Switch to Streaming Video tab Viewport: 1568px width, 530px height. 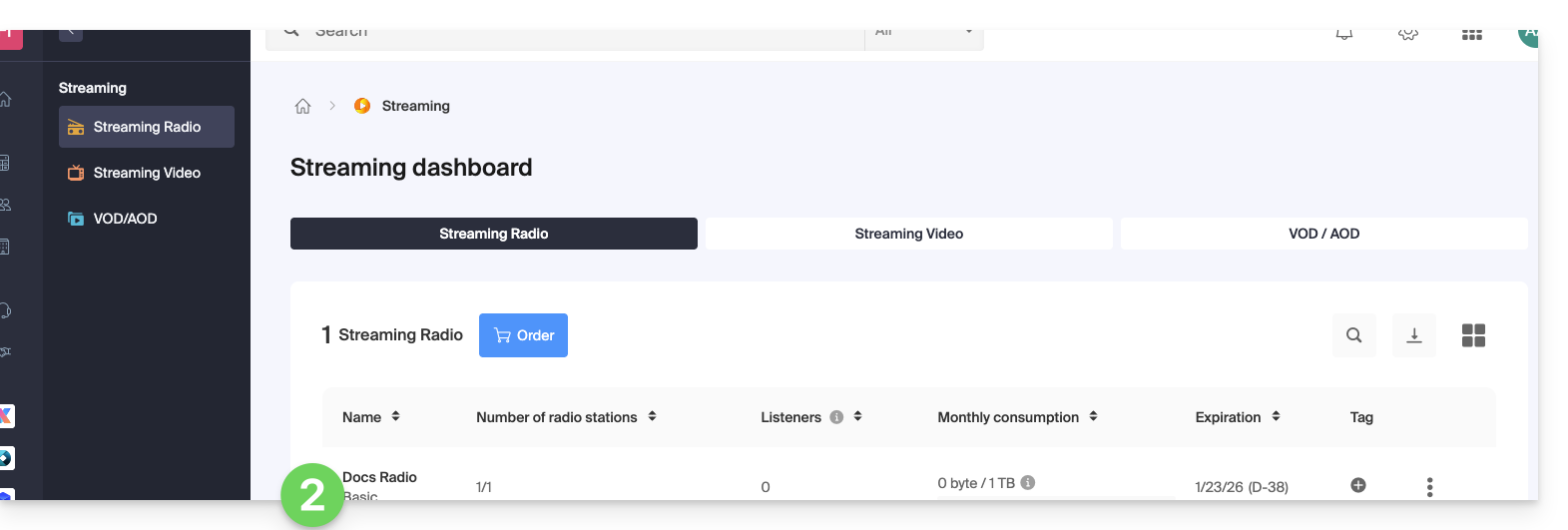point(908,234)
